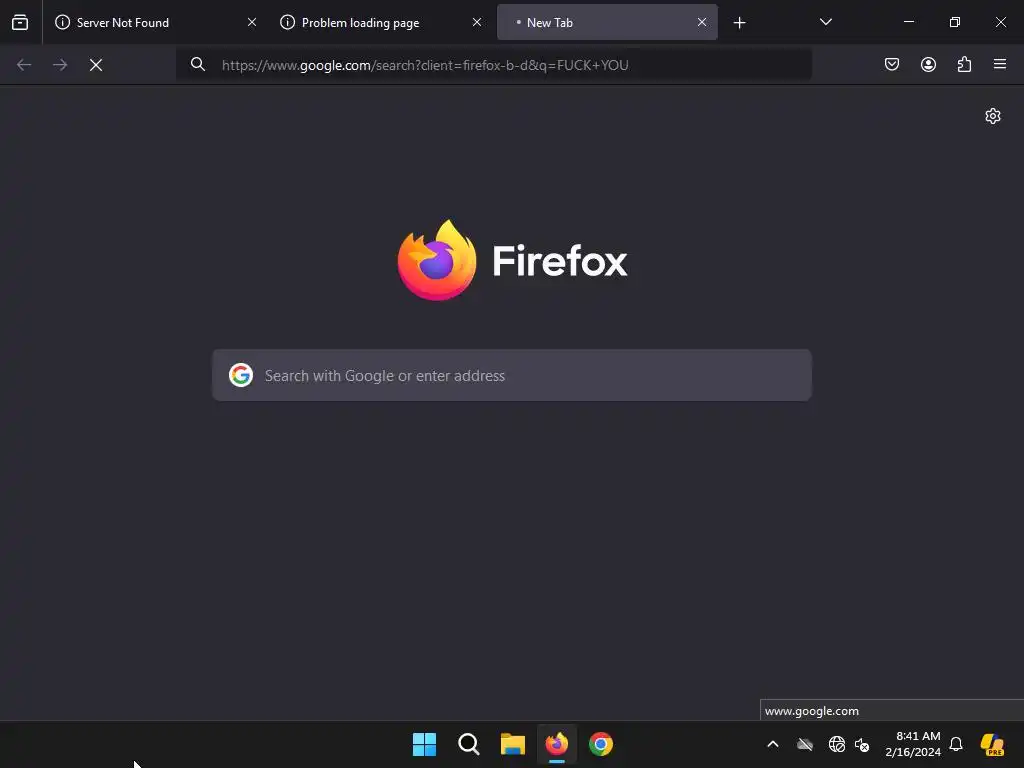Close the Server Not Found tab
This screenshot has height=768, width=1024.
[251, 22]
